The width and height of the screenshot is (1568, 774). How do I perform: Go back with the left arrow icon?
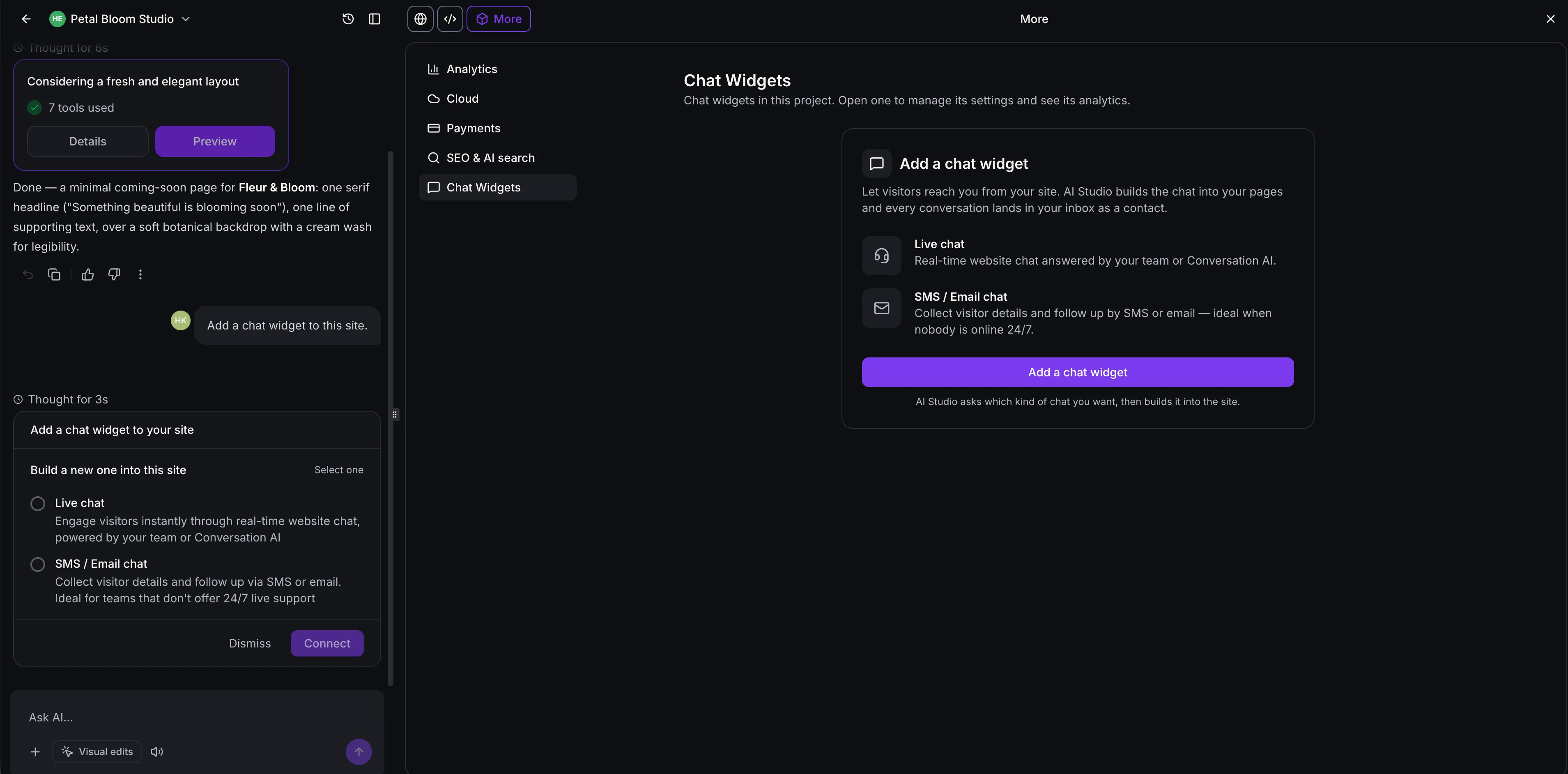click(26, 19)
